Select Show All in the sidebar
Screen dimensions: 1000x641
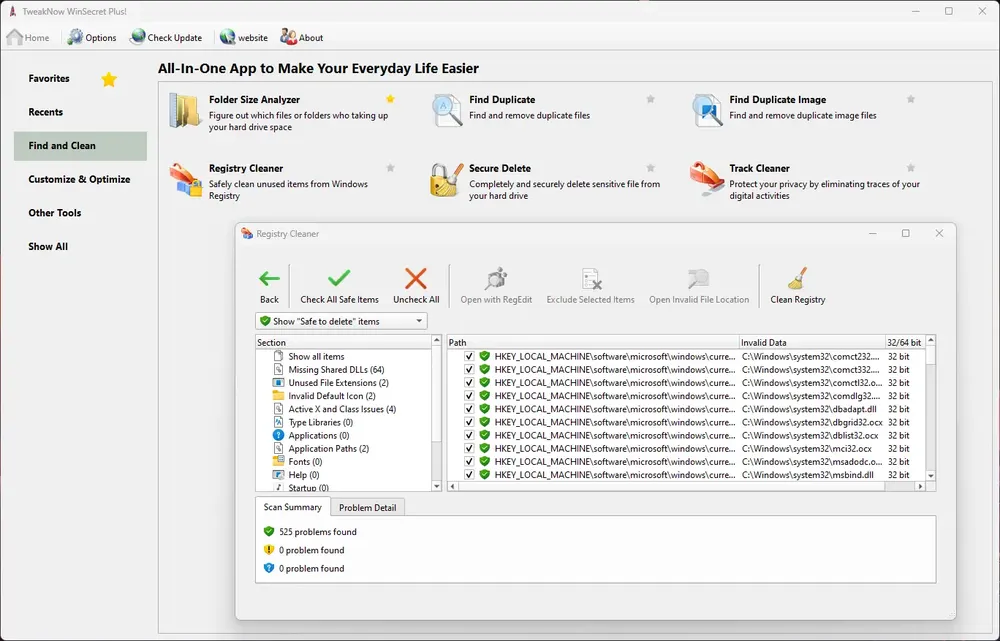point(80,247)
